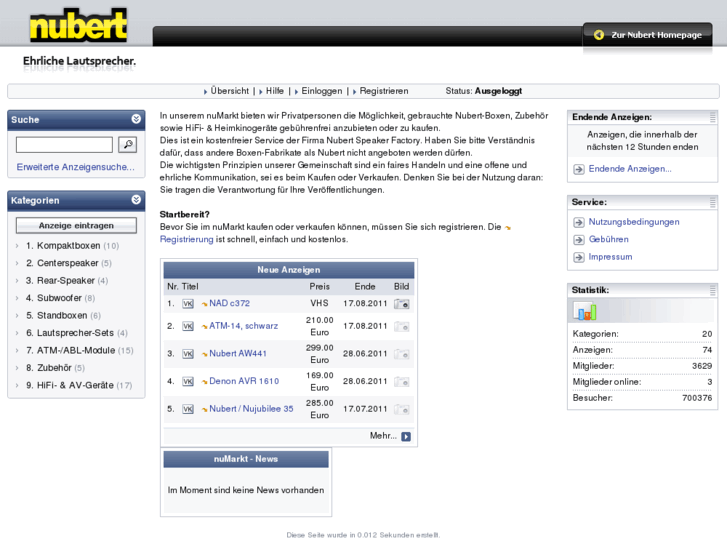Image resolution: width=727 pixels, height=545 pixels.
Task: Click the nuMarkt - News header
Action: tap(246, 459)
